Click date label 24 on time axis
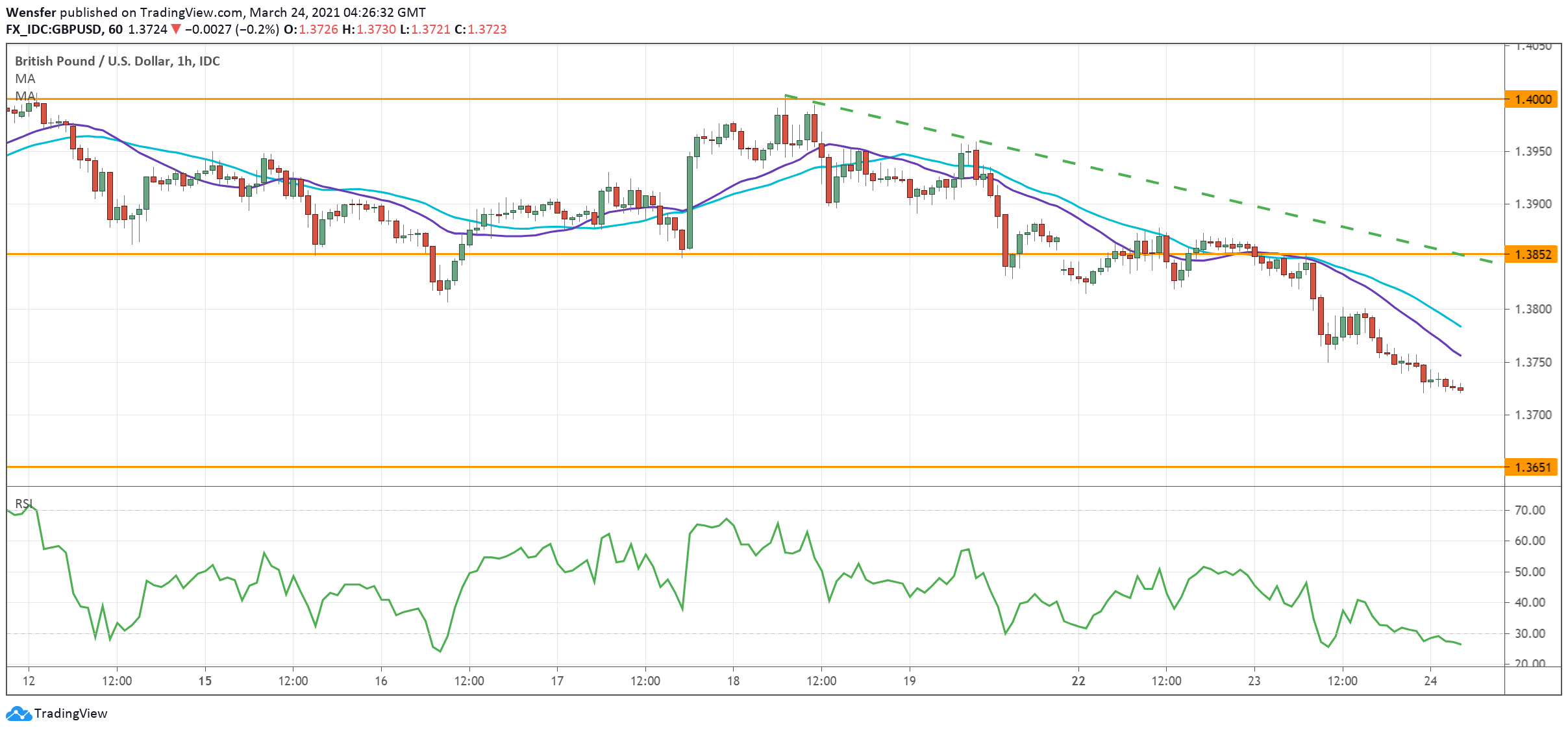The image size is (1568, 732). [x=1430, y=681]
